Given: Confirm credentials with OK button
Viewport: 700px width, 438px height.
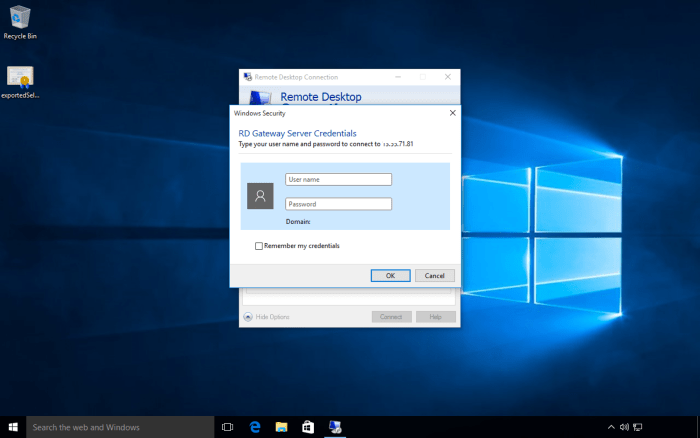Looking at the screenshot, I should click(x=391, y=275).
